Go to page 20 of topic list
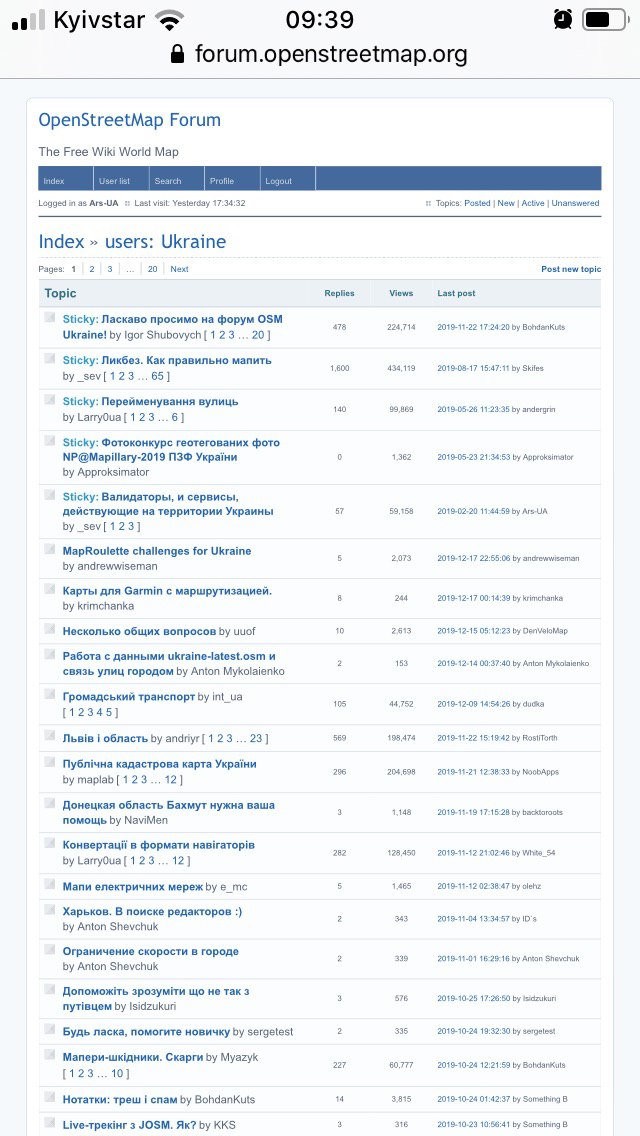This screenshot has width=640, height=1136. pos(152,269)
